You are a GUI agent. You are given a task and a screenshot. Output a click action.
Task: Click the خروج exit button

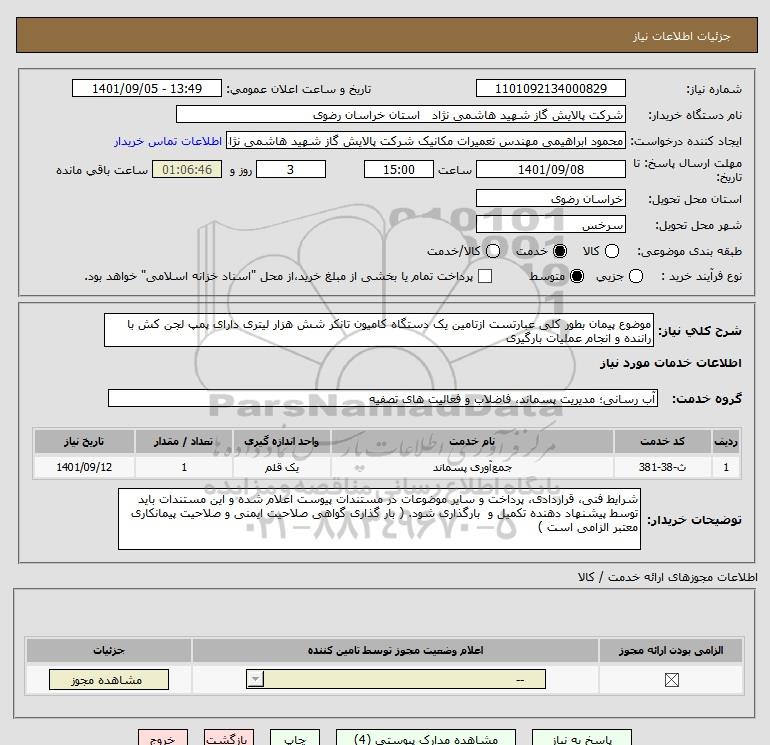click(163, 738)
